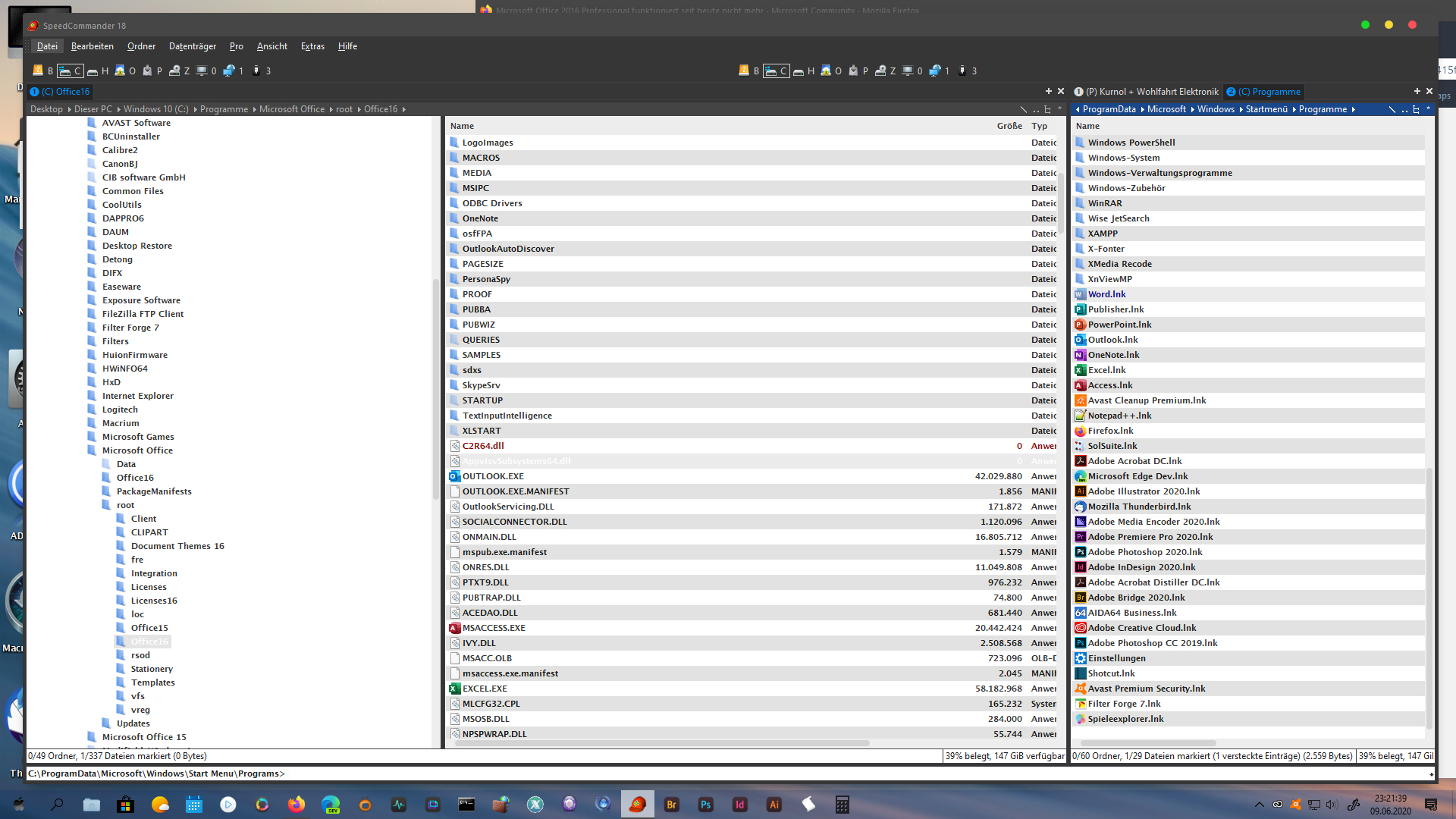The width and height of the screenshot is (1456, 819).
Task: Expand arrow after Office16 in left breadcrumb
Action: [403, 110]
